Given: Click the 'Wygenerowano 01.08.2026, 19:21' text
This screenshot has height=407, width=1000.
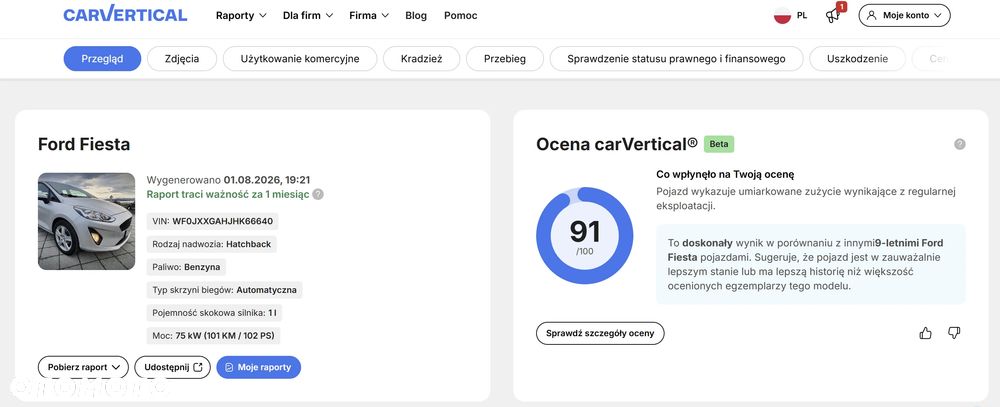Looking at the screenshot, I should (x=228, y=180).
